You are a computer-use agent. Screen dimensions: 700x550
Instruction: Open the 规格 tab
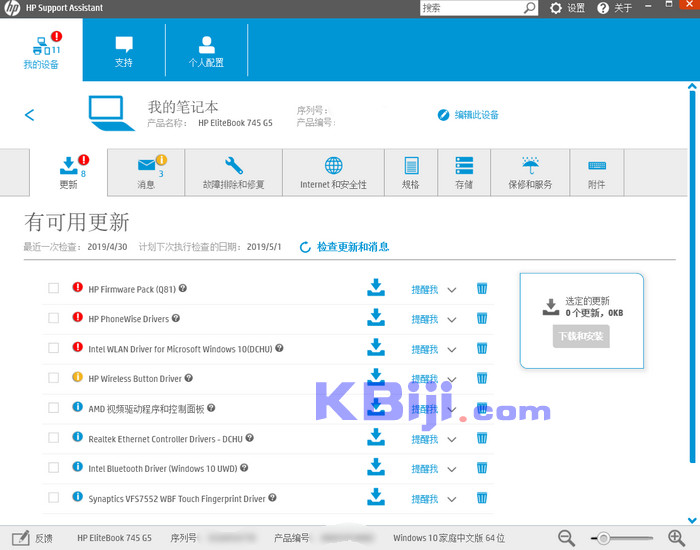411,172
